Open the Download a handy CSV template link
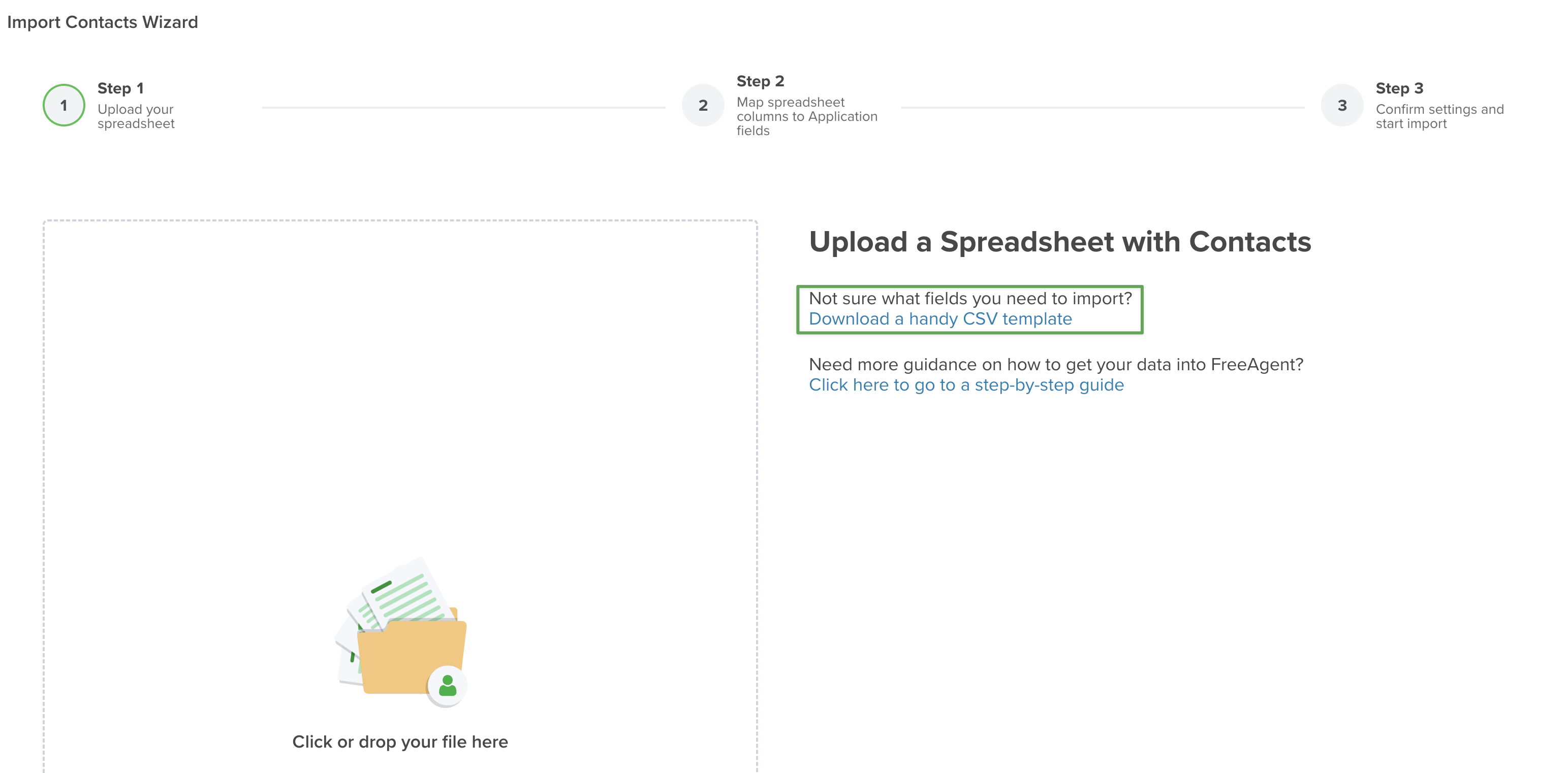1568x773 pixels. point(940,319)
